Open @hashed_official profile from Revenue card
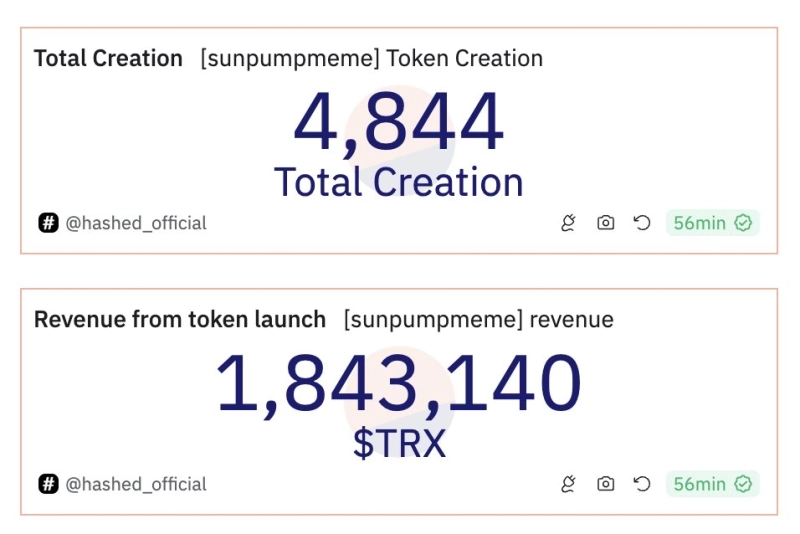 136,484
